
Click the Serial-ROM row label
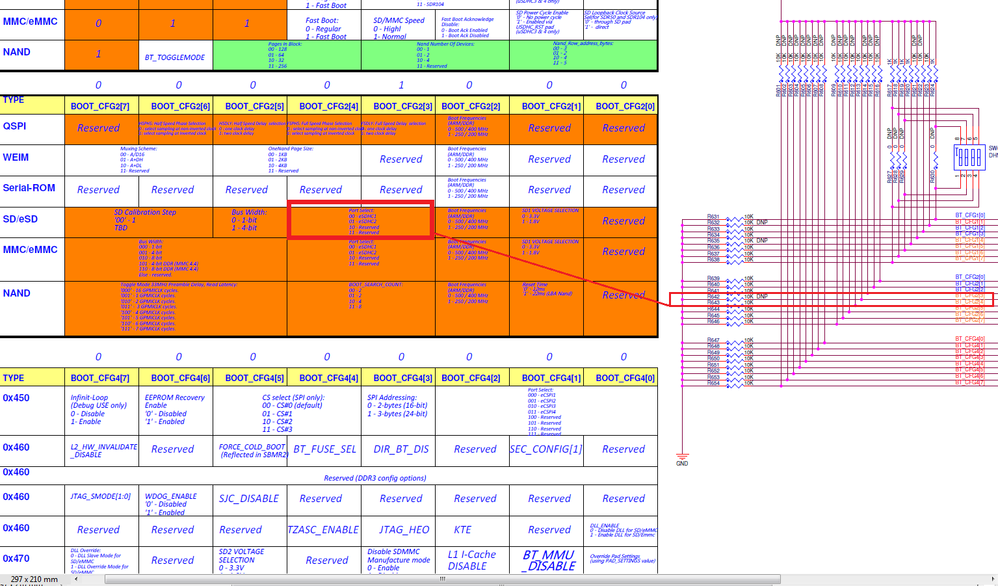click(29, 188)
